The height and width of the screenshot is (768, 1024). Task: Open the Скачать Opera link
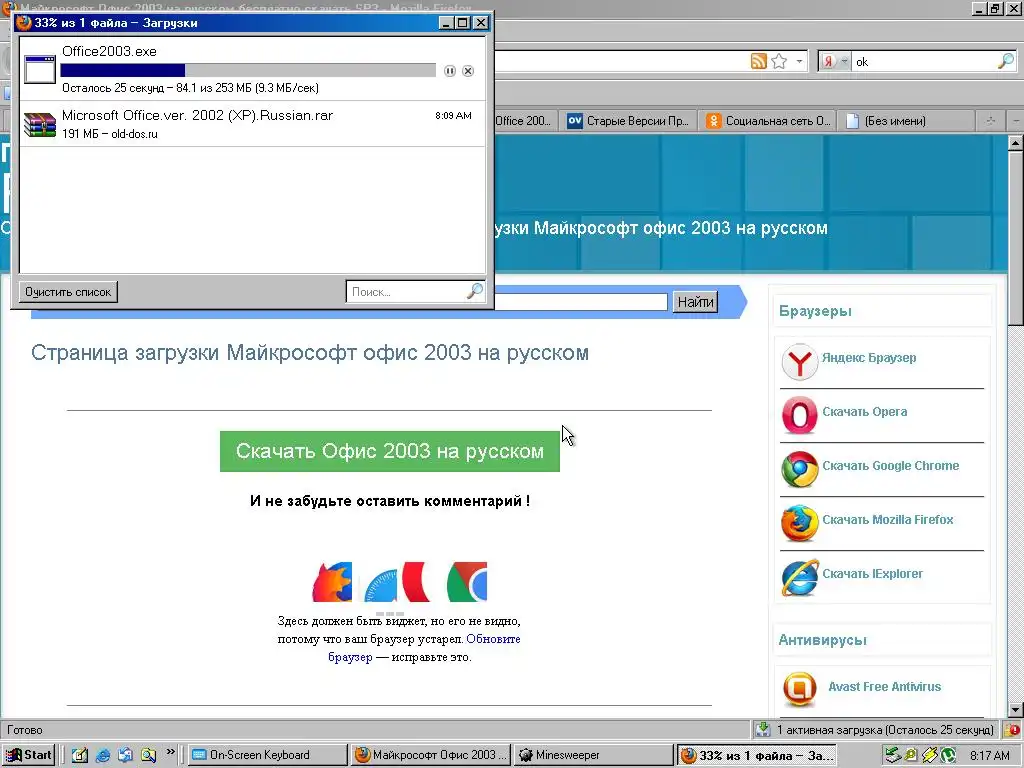point(865,412)
